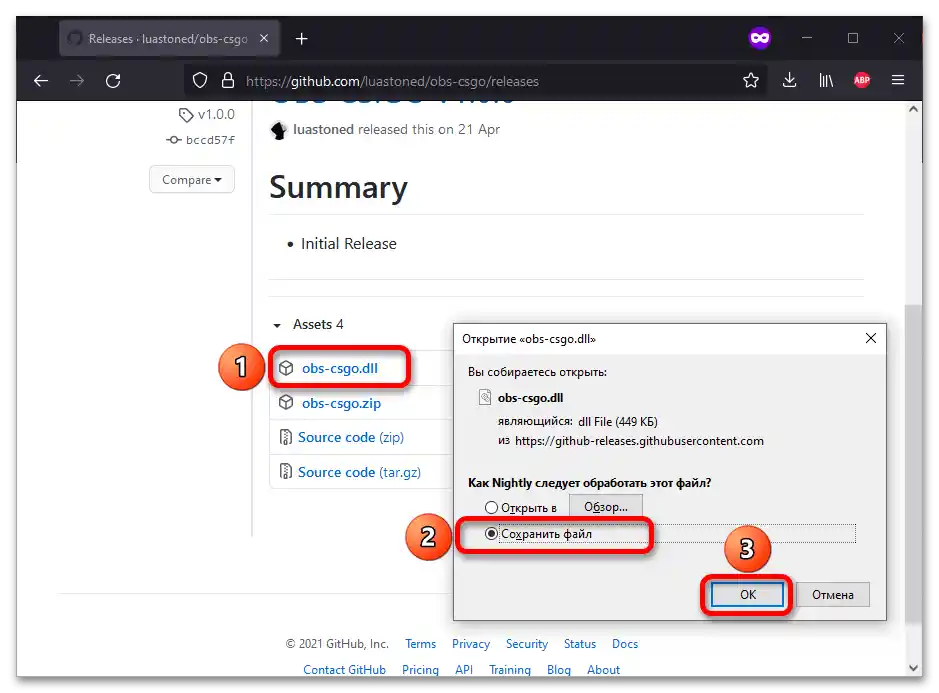Click the obs-csgo.dll file icon in dialog
The image size is (939, 693).
point(485,398)
